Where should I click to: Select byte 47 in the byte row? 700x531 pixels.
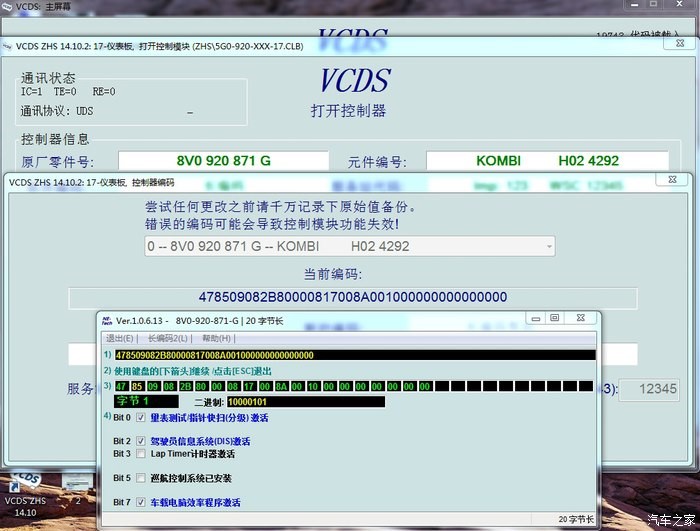(x=121, y=386)
